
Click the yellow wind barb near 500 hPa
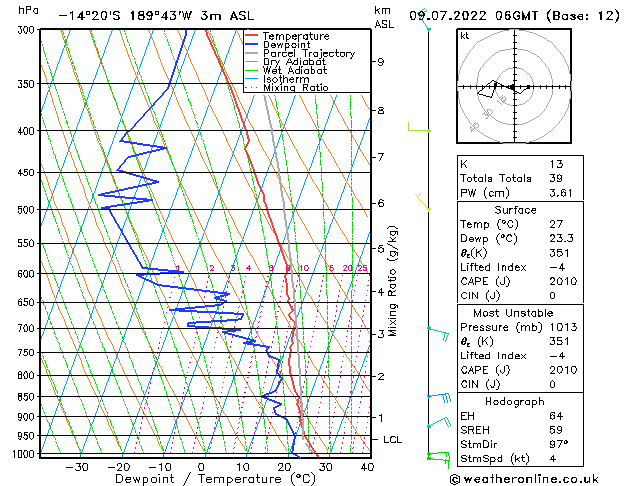click(422, 202)
